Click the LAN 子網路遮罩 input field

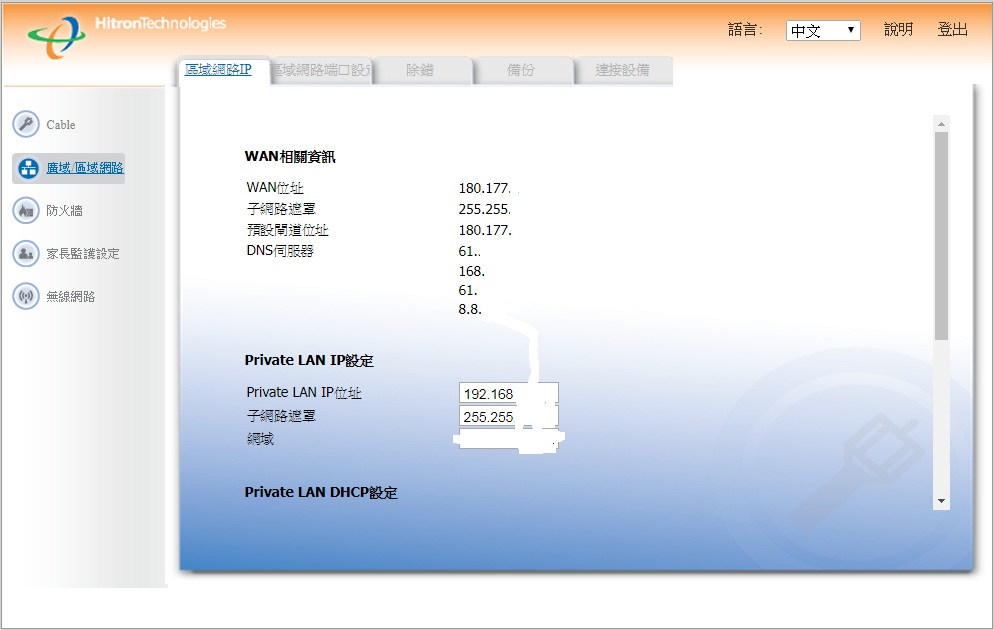pos(508,416)
